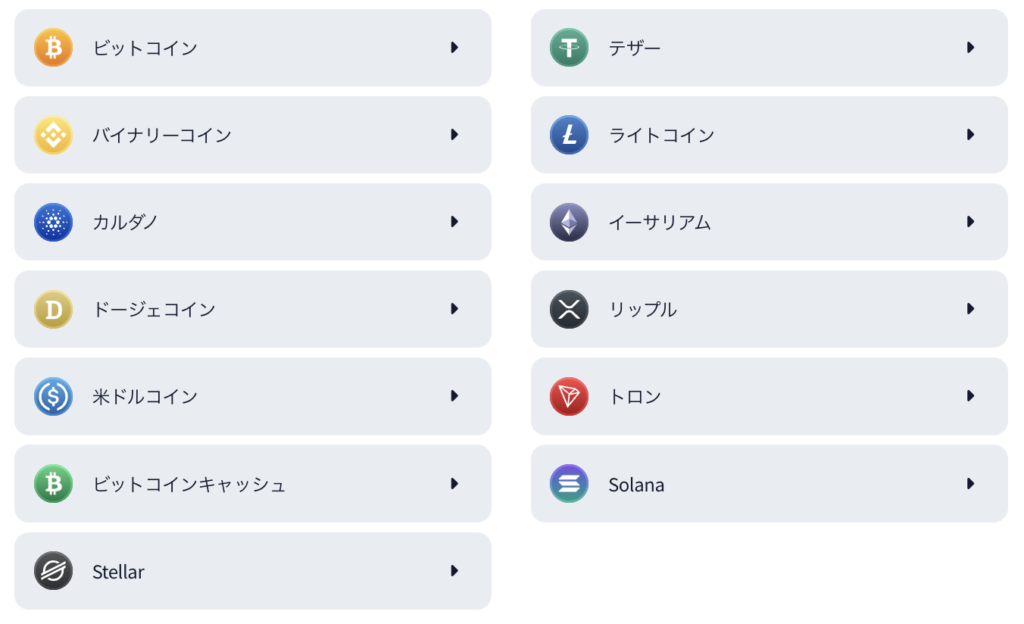Viewport: 1024px width, 624px height.
Task: Click the green Tether coin icon
Action: click(x=569, y=48)
